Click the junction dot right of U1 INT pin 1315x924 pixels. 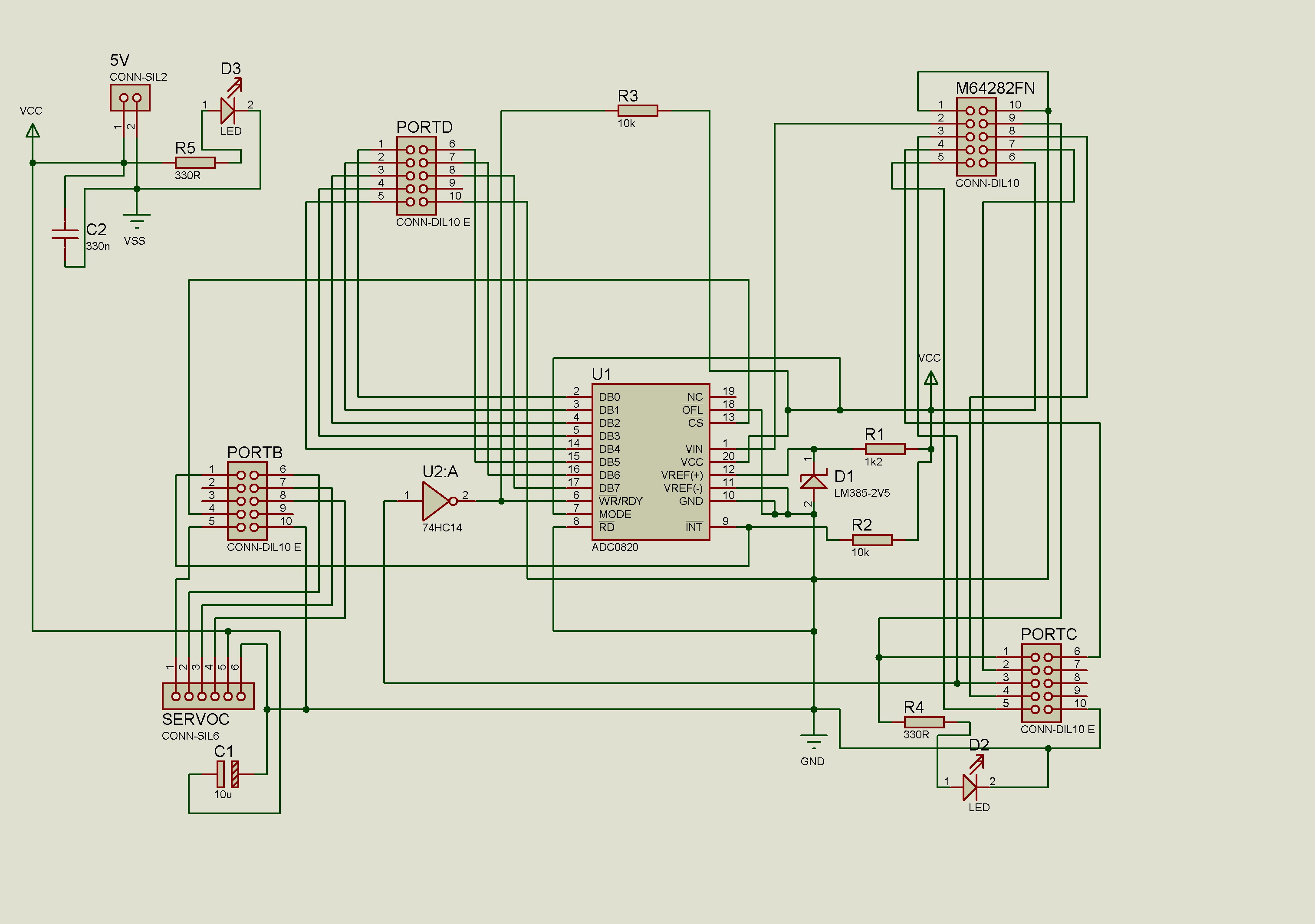749,527
